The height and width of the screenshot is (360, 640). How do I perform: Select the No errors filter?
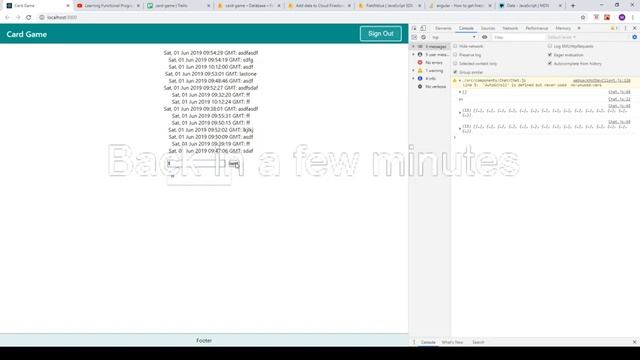click(433, 62)
